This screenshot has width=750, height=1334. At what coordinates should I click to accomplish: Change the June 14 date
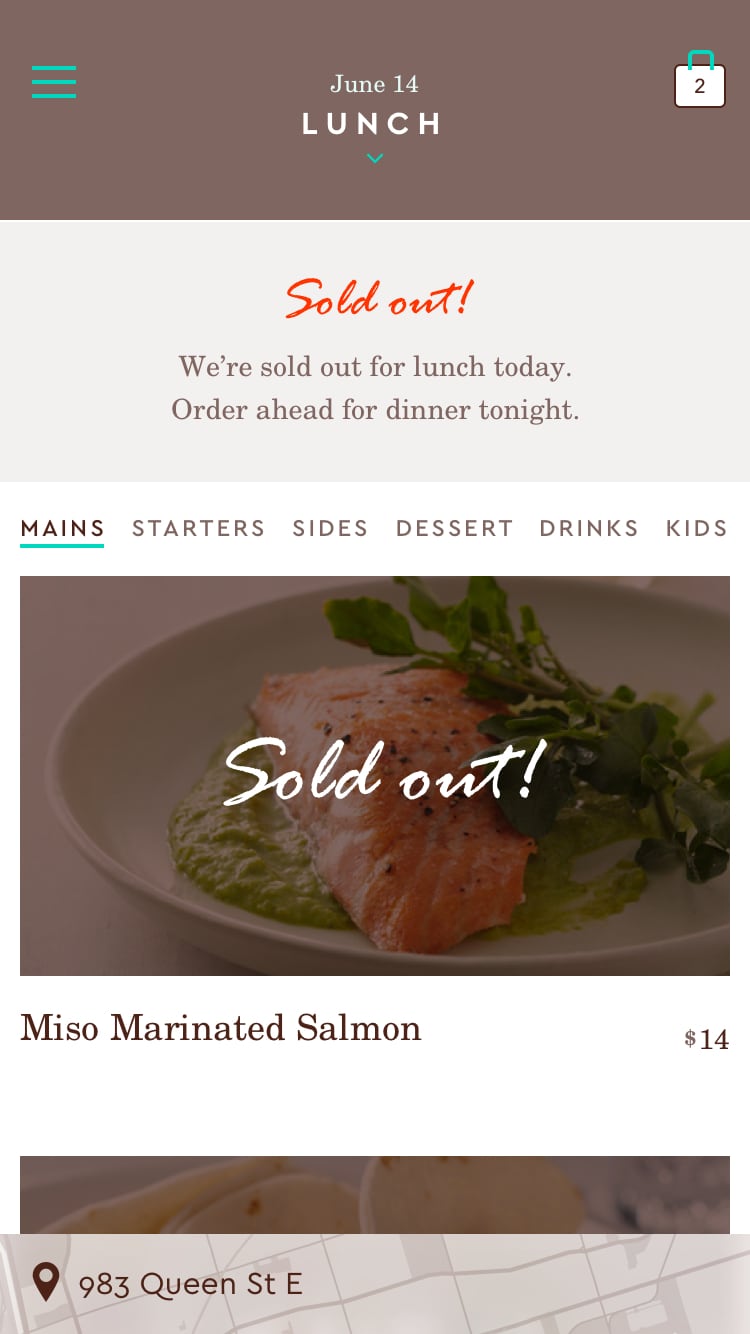(x=374, y=84)
